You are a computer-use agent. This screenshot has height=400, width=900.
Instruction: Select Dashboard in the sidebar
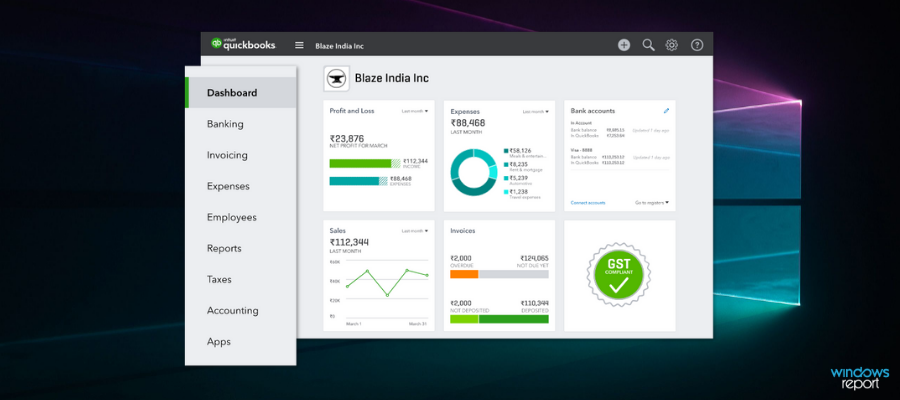click(240, 93)
